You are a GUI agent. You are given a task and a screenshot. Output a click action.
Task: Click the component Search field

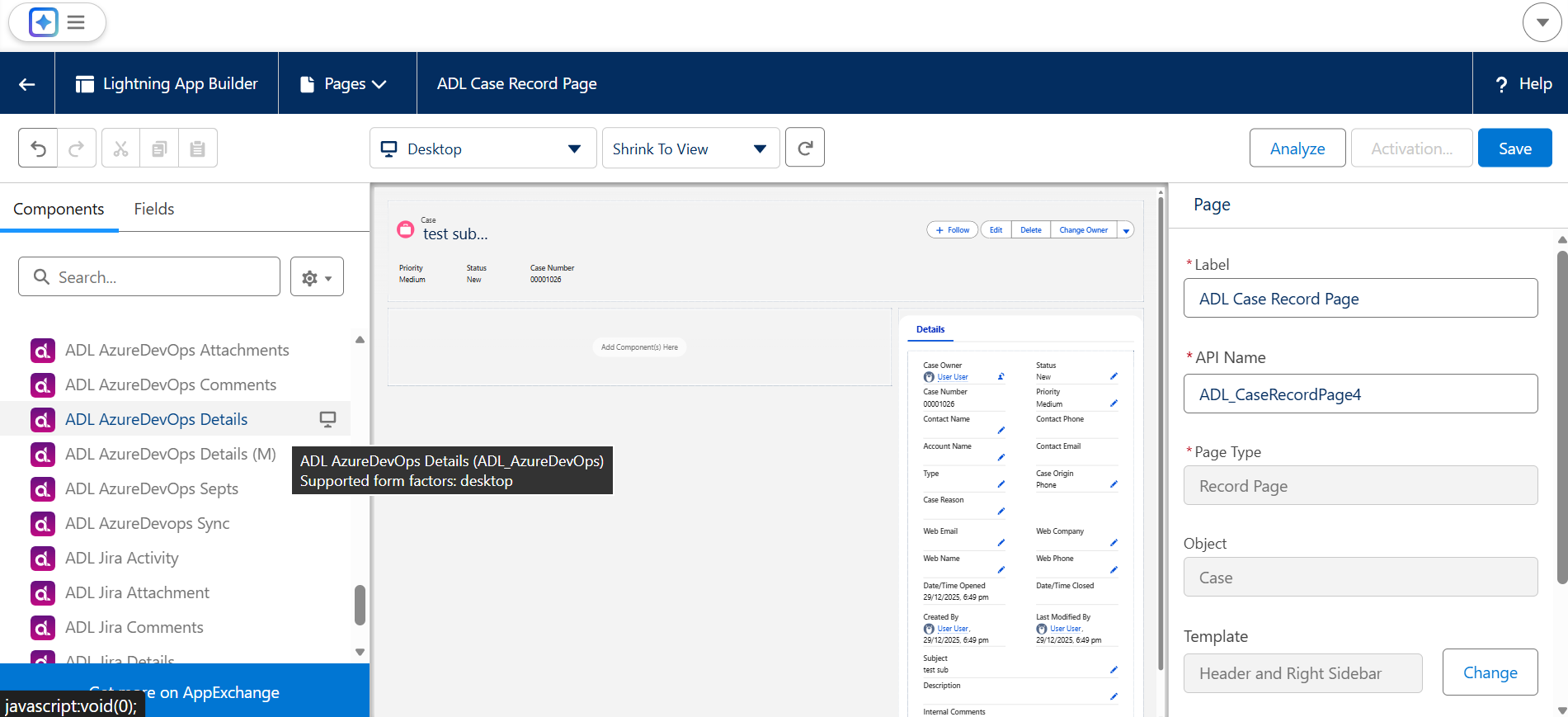coord(149,277)
